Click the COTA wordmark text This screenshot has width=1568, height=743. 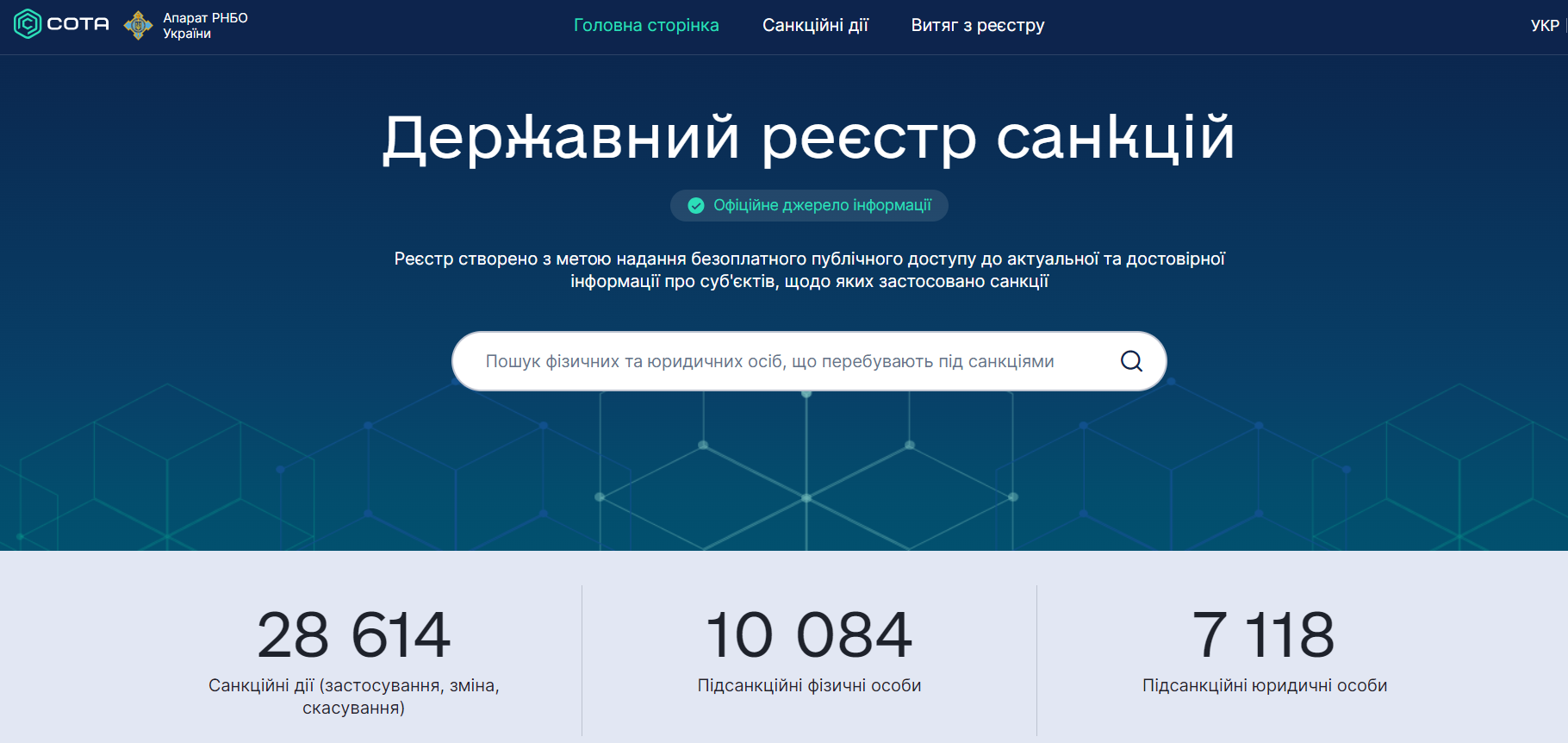[x=78, y=24]
